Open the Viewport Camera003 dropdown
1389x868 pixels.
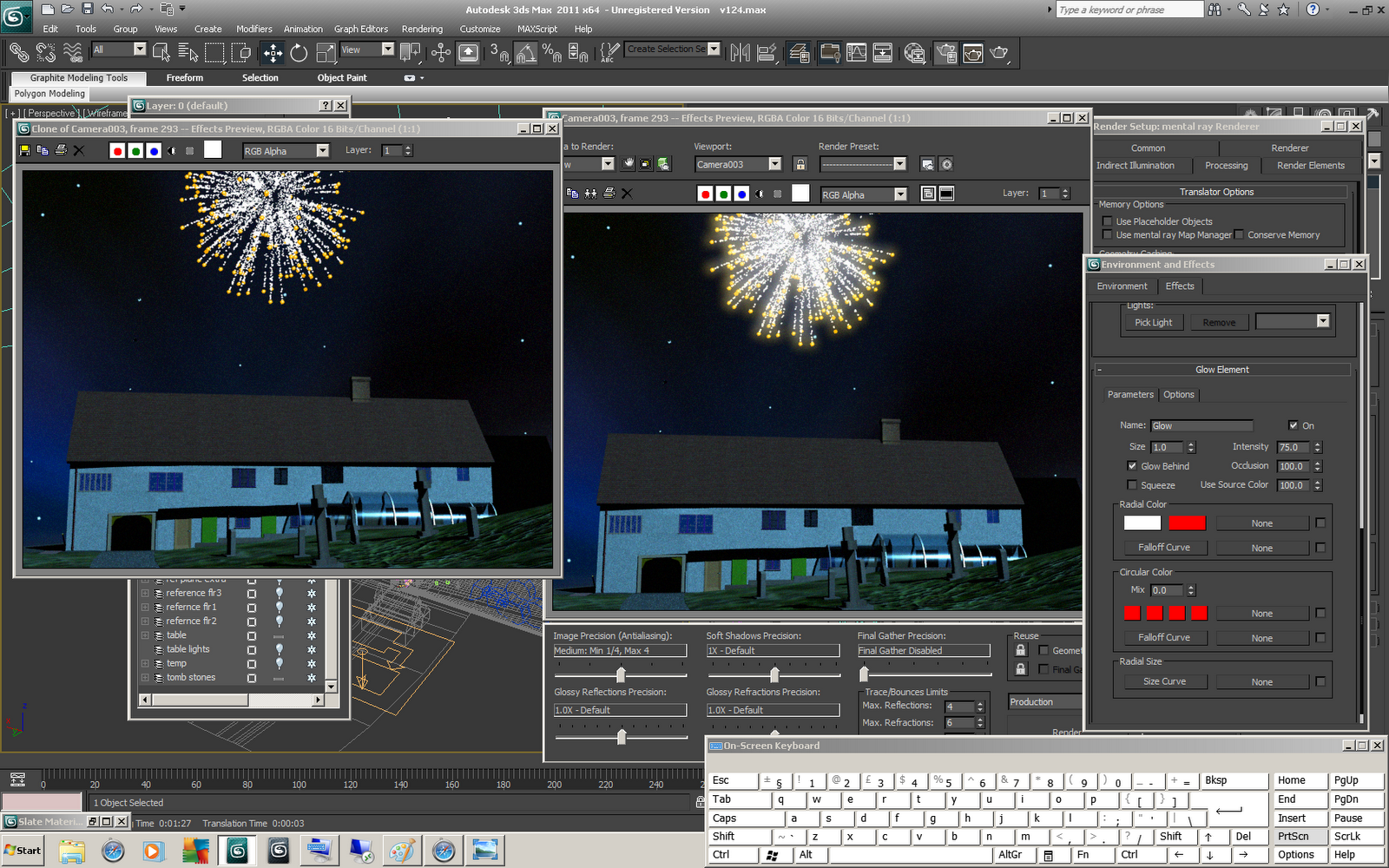739,164
